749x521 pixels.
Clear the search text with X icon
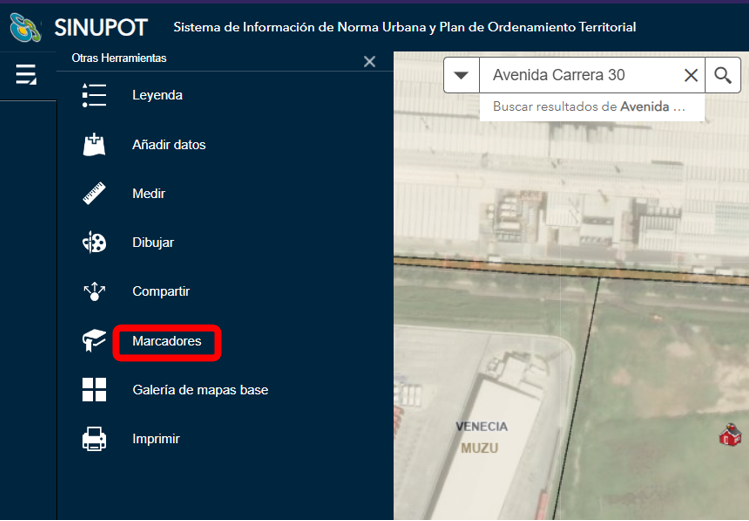point(691,75)
